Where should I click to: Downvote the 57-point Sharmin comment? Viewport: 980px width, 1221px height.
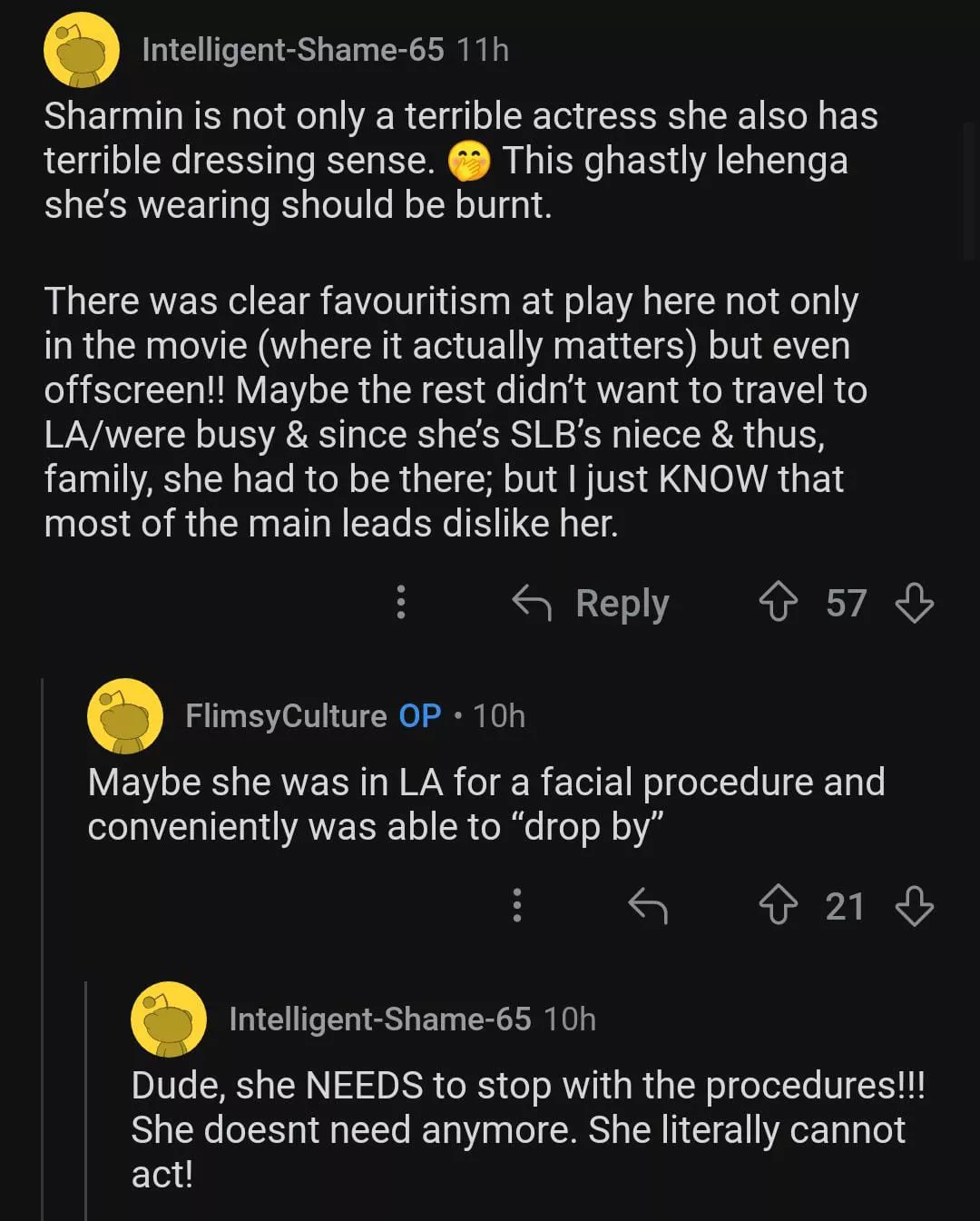point(914,603)
